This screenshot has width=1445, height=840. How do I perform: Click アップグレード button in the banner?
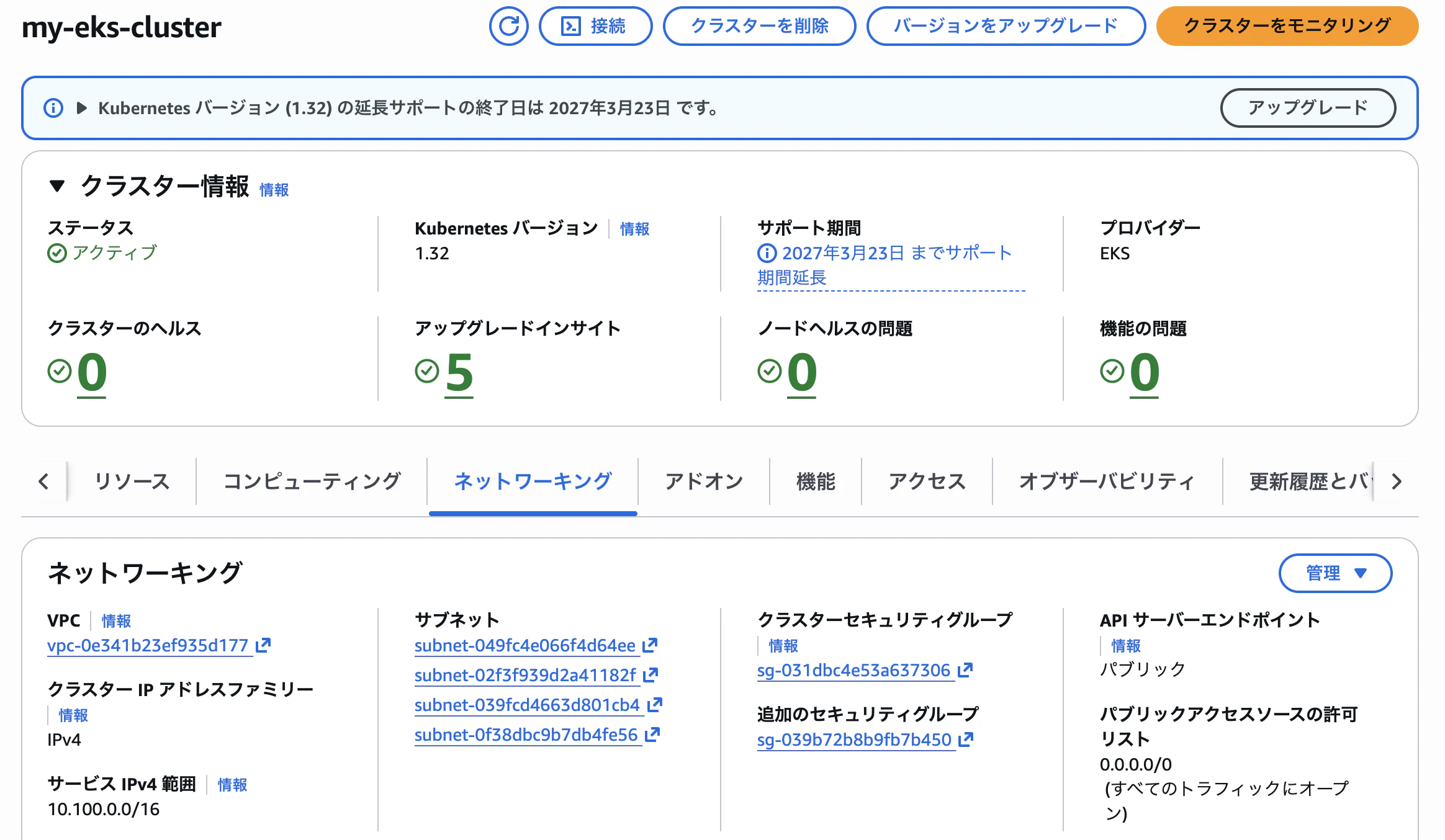click(x=1308, y=108)
